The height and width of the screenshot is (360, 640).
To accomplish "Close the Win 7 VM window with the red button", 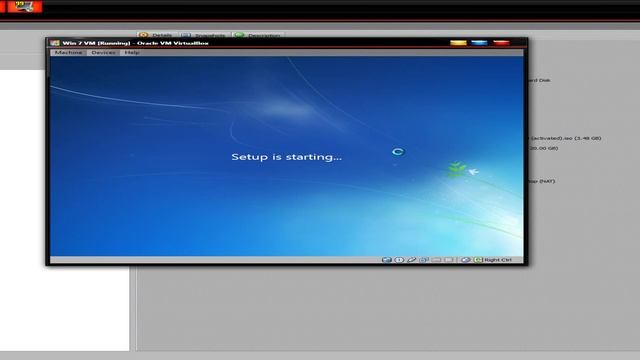I will [x=501, y=42].
